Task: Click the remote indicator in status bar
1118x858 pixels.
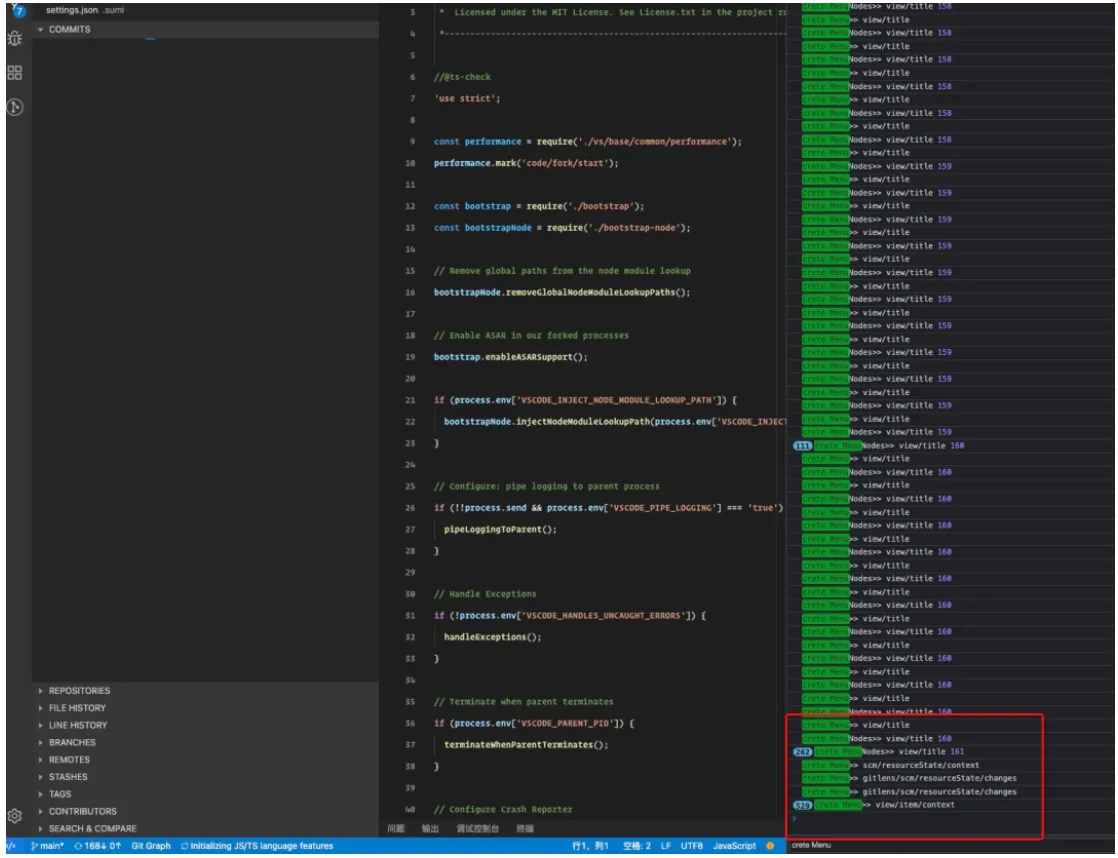Action: click(x=11, y=846)
